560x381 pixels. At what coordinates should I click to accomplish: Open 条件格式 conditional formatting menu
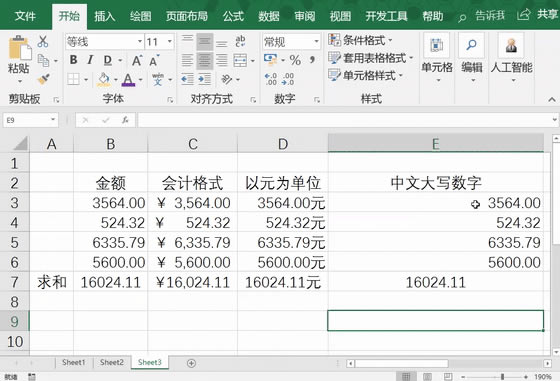[361, 40]
